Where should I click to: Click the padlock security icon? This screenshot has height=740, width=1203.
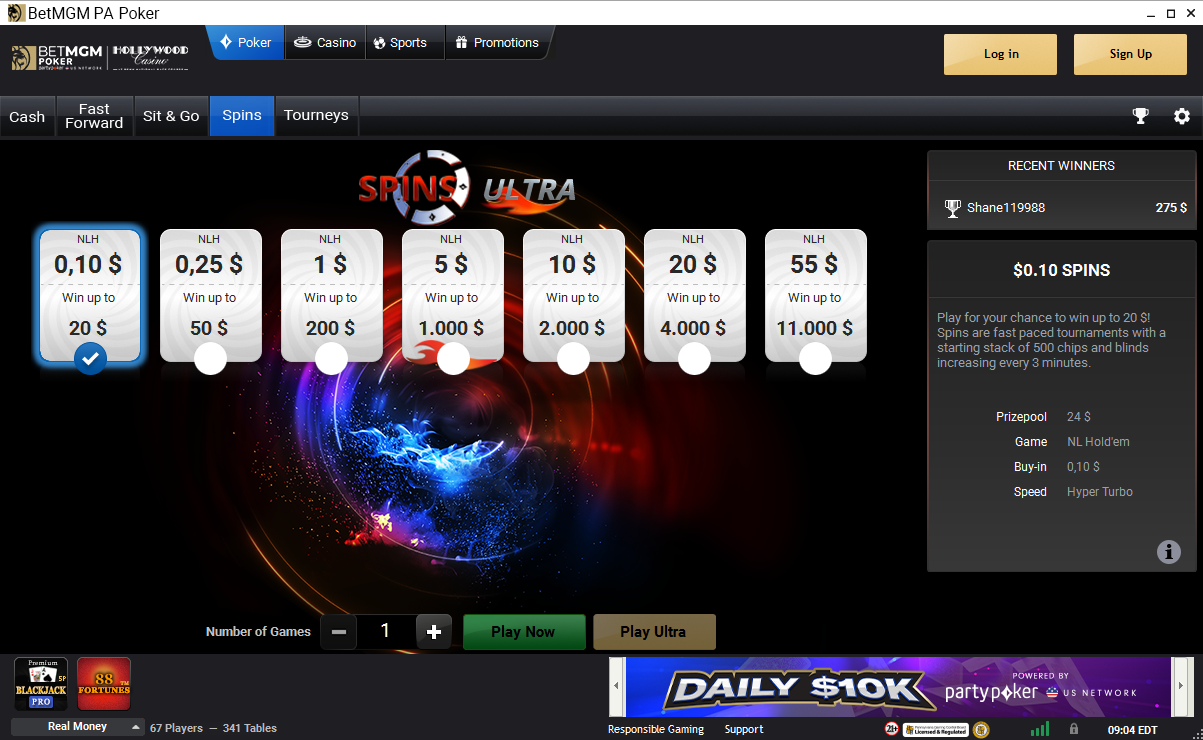click(x=1074, y=729)
